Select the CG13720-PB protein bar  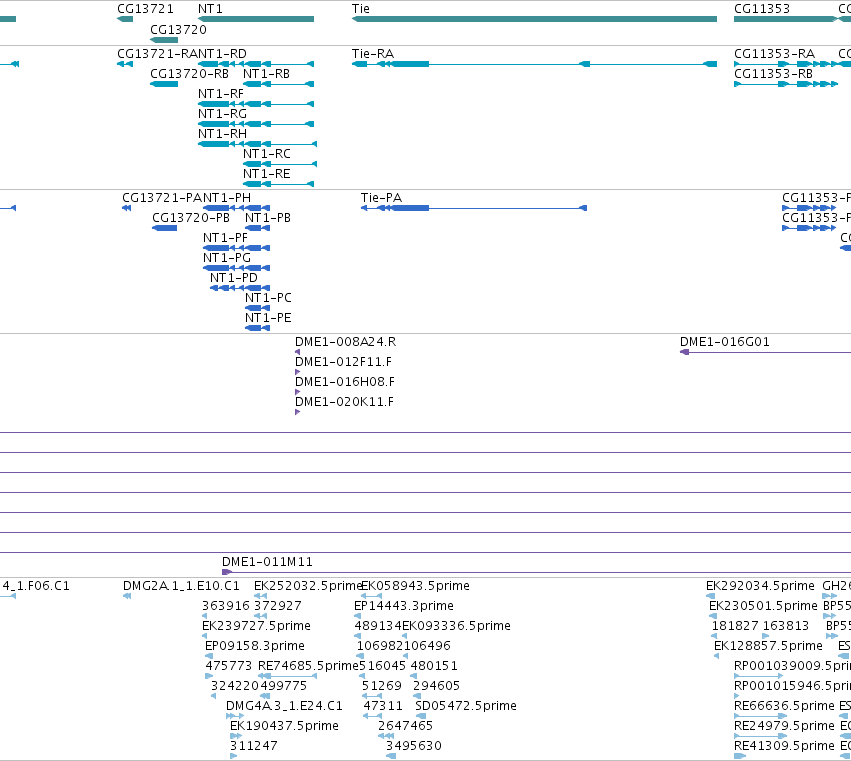click(164, 228)
